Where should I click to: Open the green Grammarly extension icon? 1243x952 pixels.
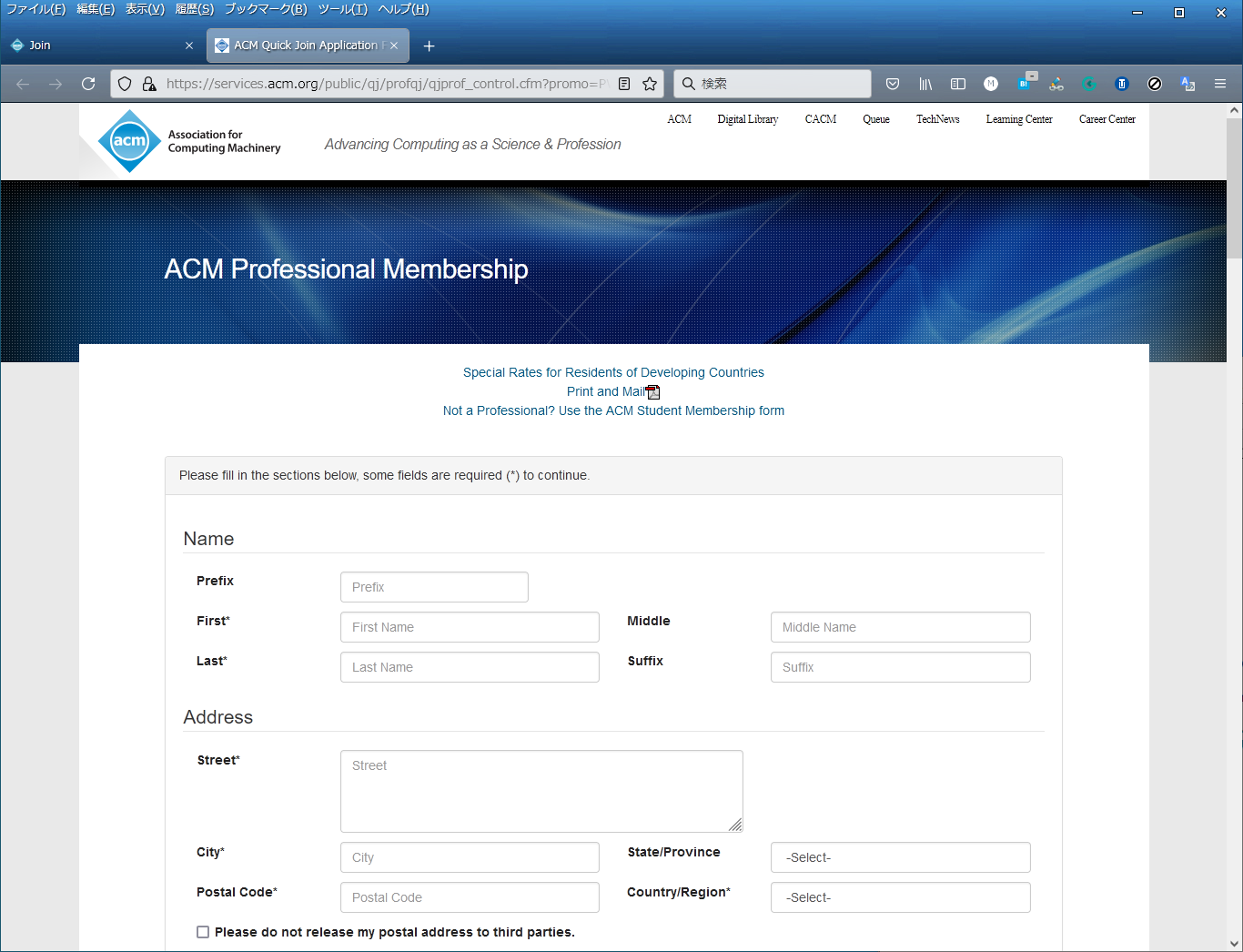point(1089,84)
